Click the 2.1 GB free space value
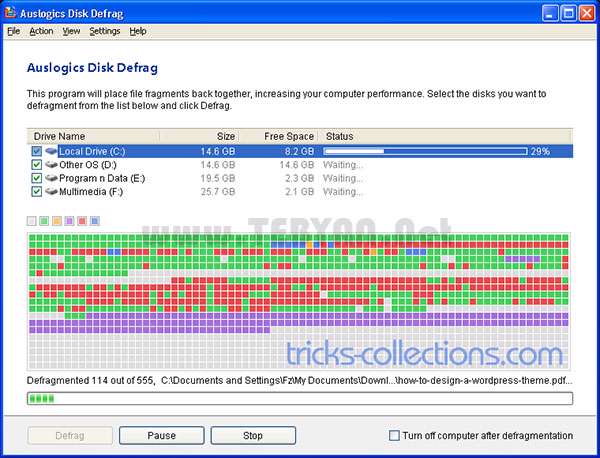This screenshot has height=458, width=600. pos(299,192)
